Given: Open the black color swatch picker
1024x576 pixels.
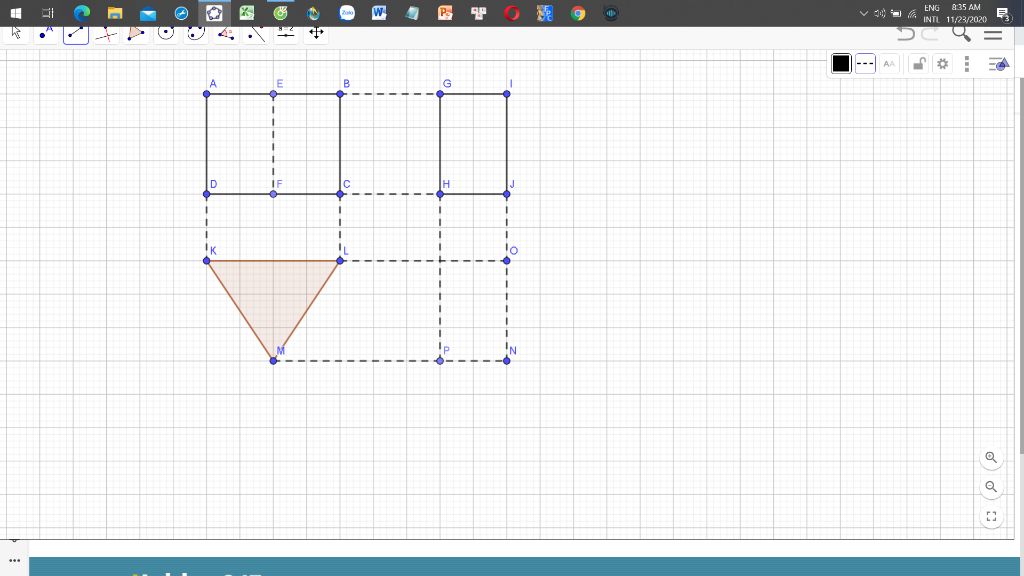Looking at the screenshot, I should click(841, 63).
